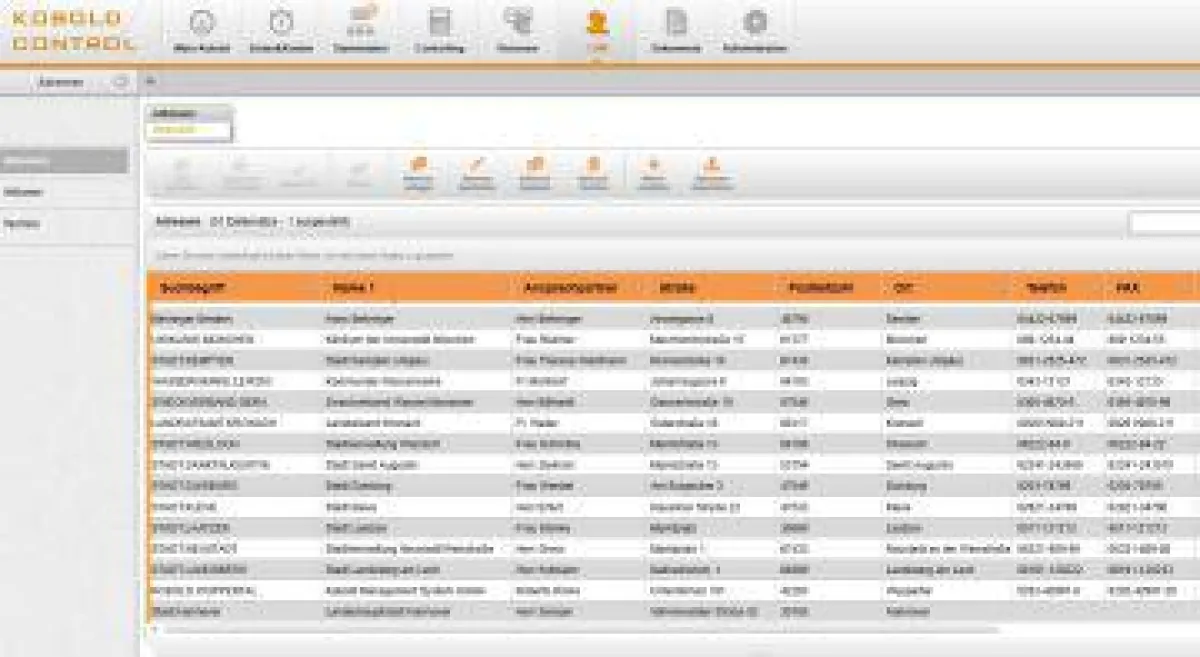1200x657 pixels.
Task: Sort table by Suchbegriff column header
Action: coord(193,288)
